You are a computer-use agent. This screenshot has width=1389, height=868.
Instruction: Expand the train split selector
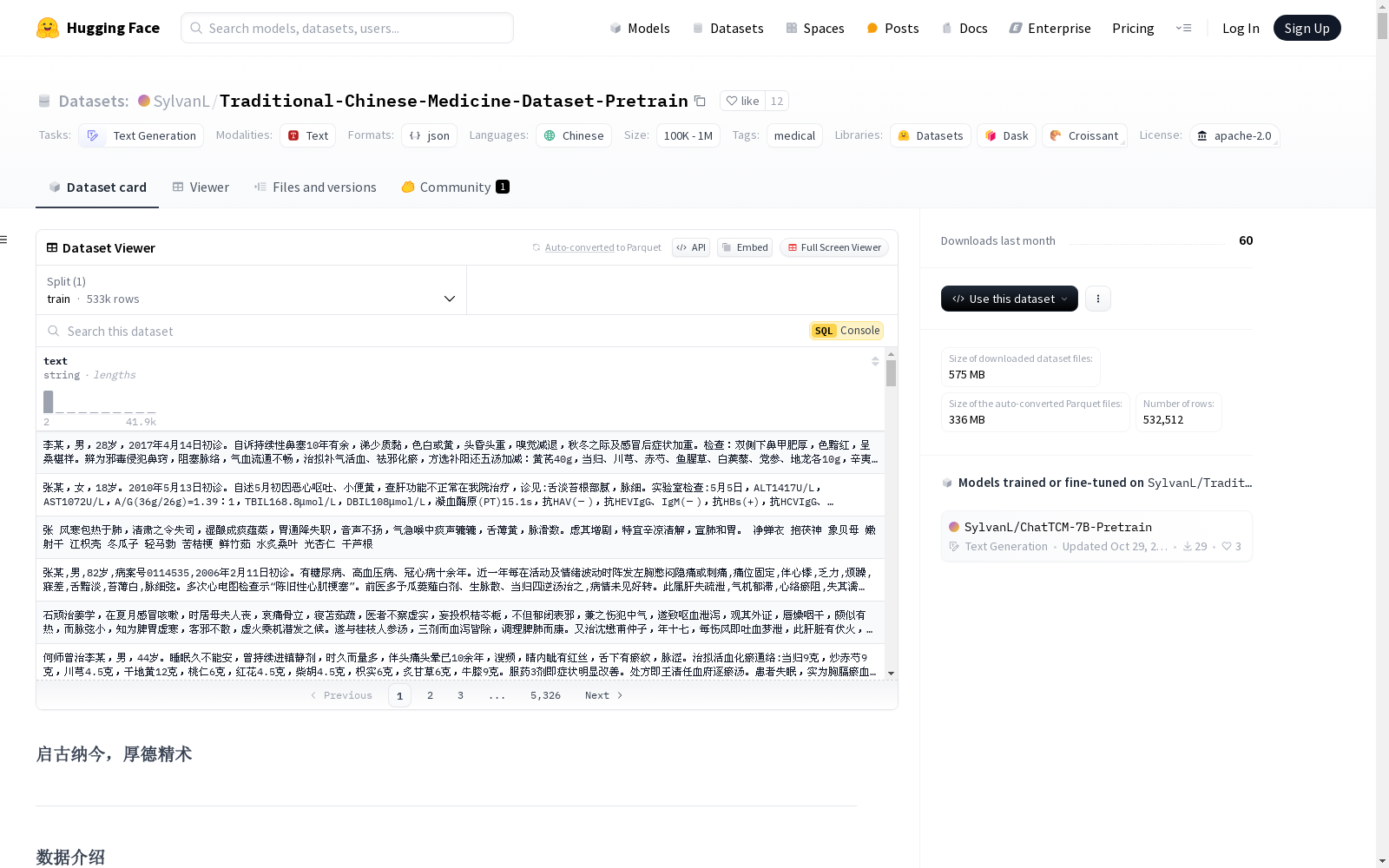coord(251,290)
